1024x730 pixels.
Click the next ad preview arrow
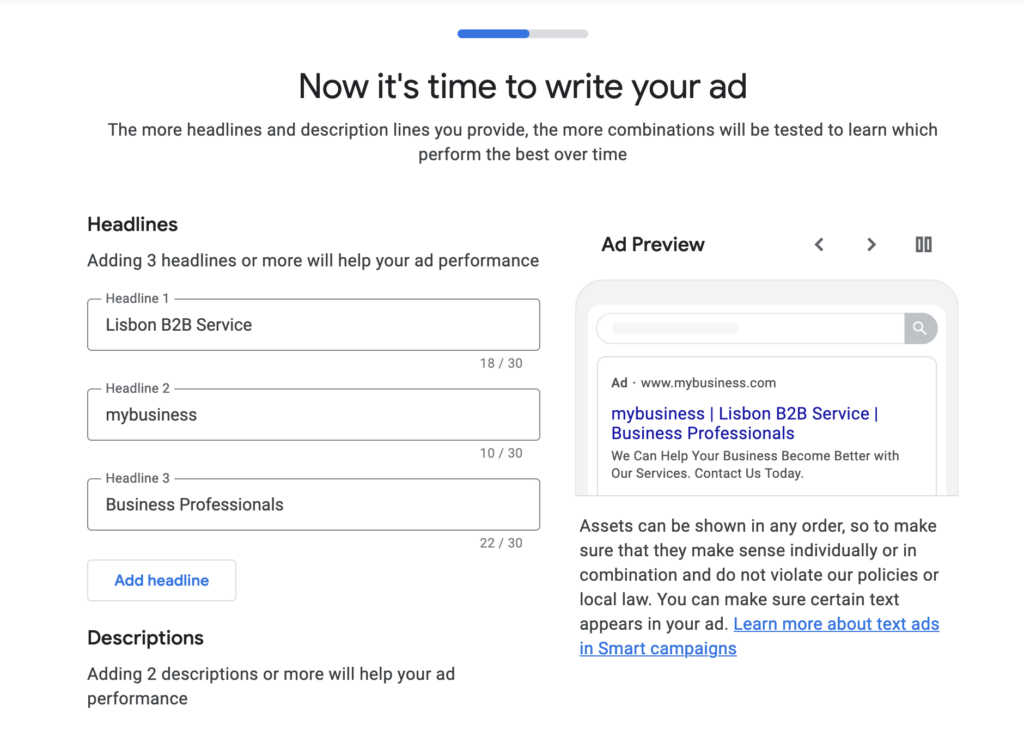[871, 244]
